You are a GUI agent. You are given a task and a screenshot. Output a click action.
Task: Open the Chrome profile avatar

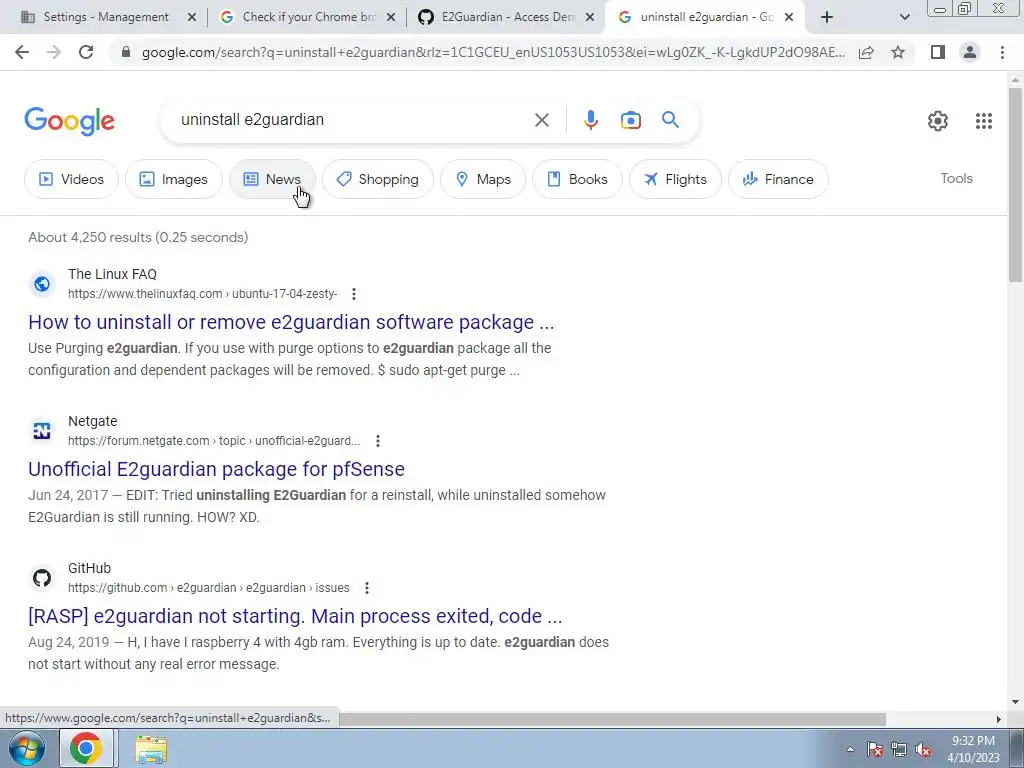click(x=970, y=52)
